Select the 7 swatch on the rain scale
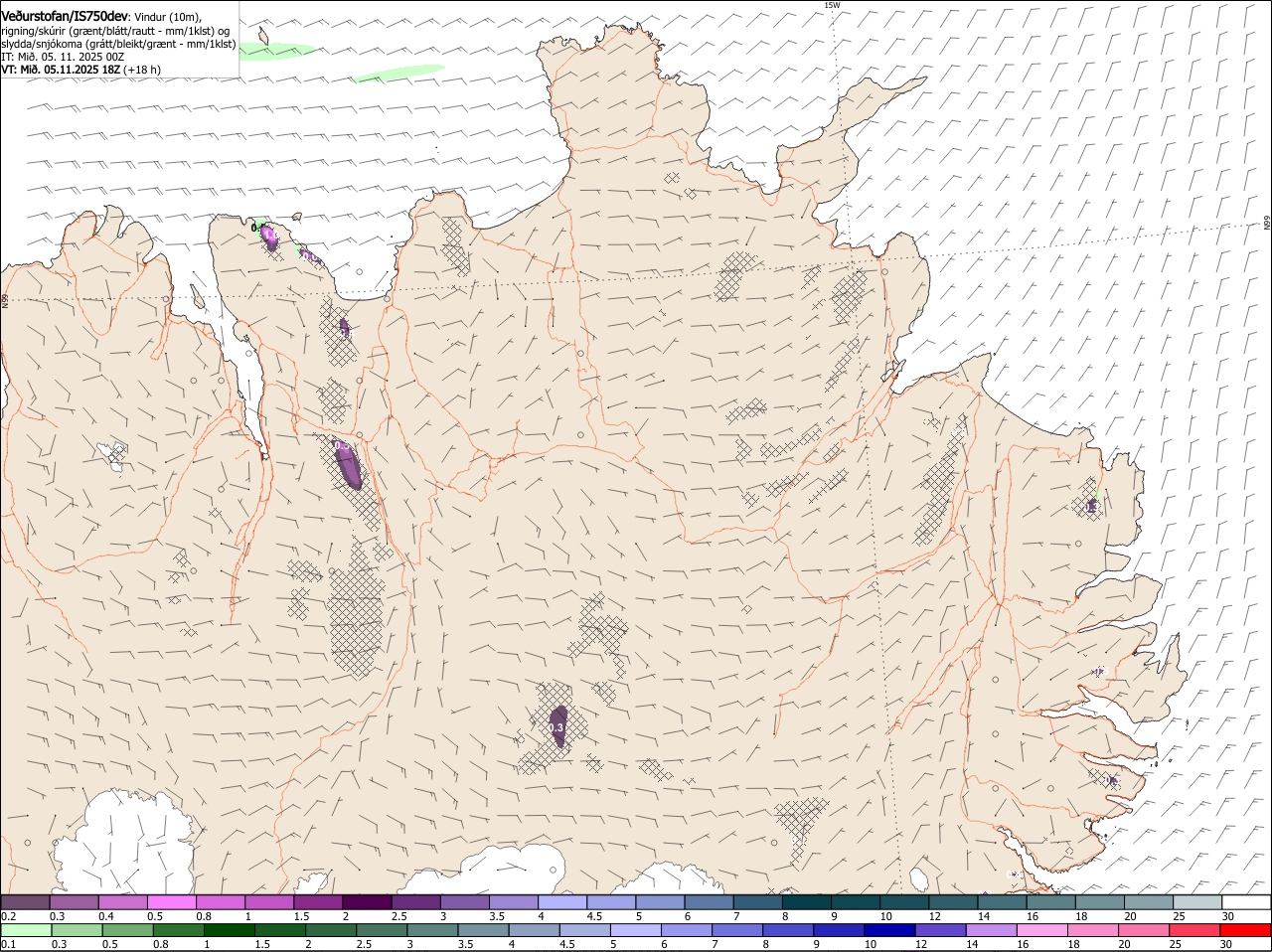Viewport: 1272px width, 952px height. (x=736, y=930)
